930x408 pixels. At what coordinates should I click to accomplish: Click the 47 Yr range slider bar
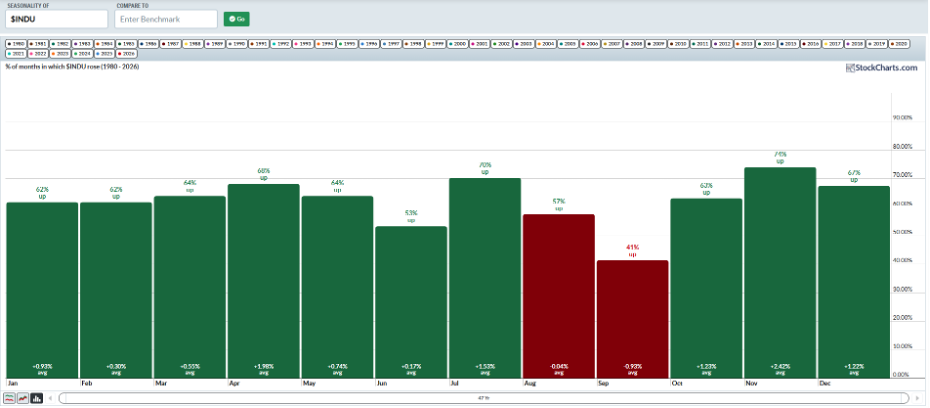point(484,398)
